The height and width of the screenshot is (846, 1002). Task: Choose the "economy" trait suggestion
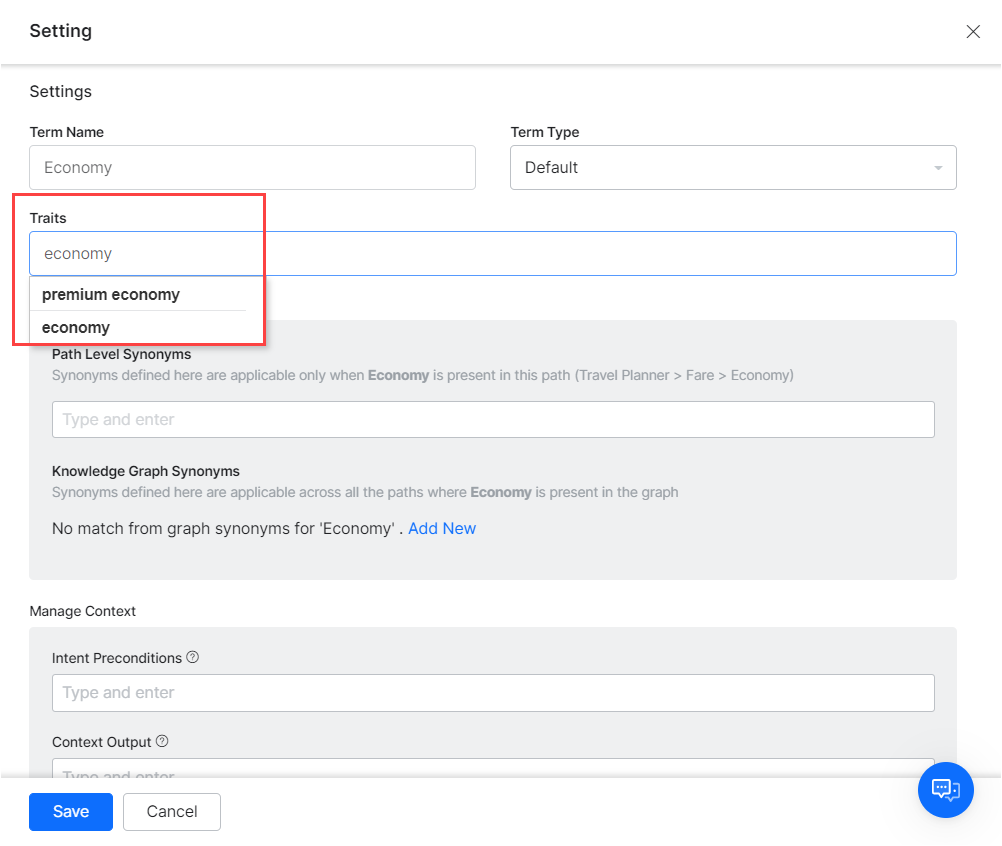click(x=76, y=328)
